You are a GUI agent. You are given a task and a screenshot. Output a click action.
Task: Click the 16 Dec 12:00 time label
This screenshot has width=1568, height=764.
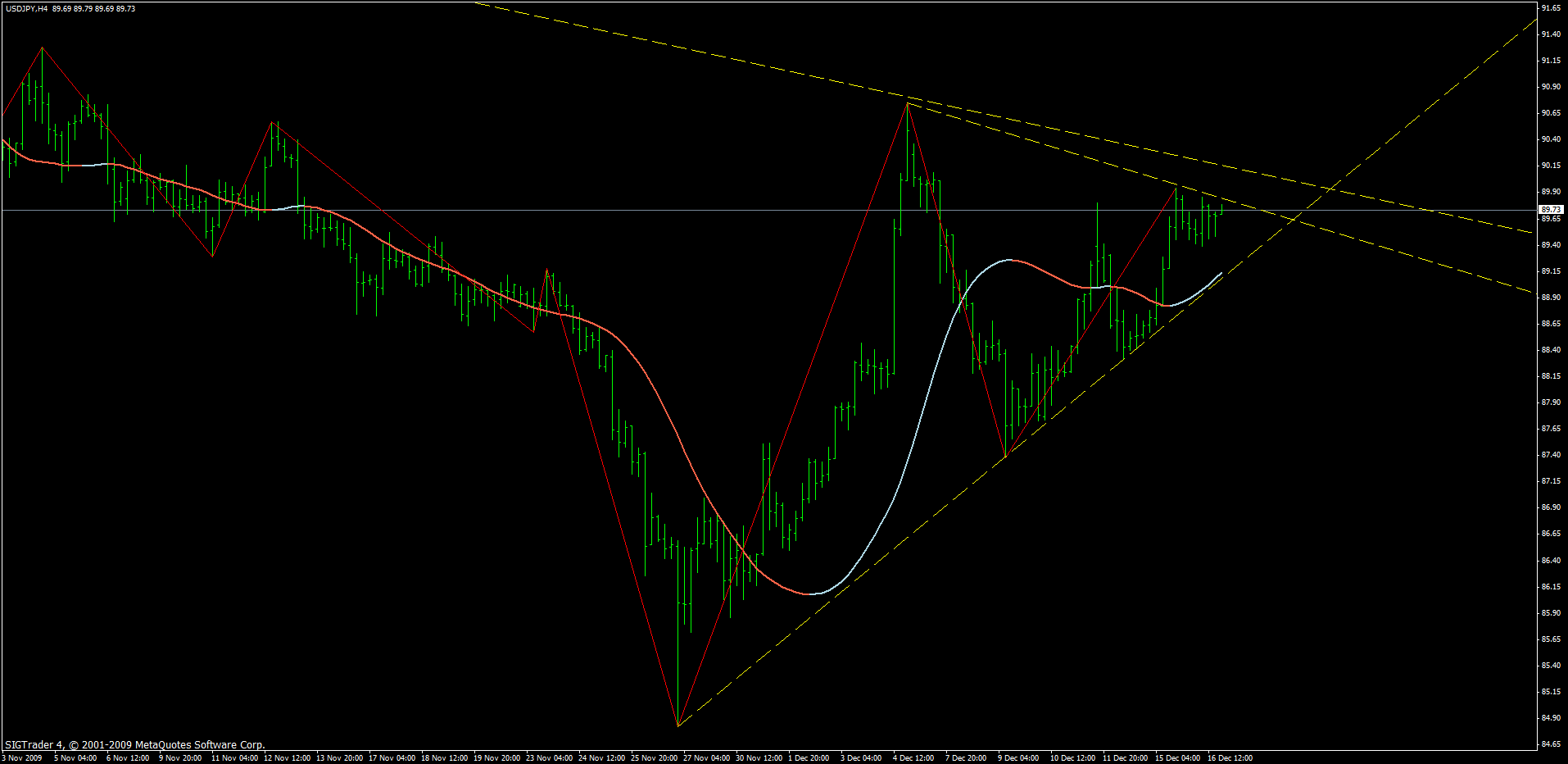[x=1230, y=757]
